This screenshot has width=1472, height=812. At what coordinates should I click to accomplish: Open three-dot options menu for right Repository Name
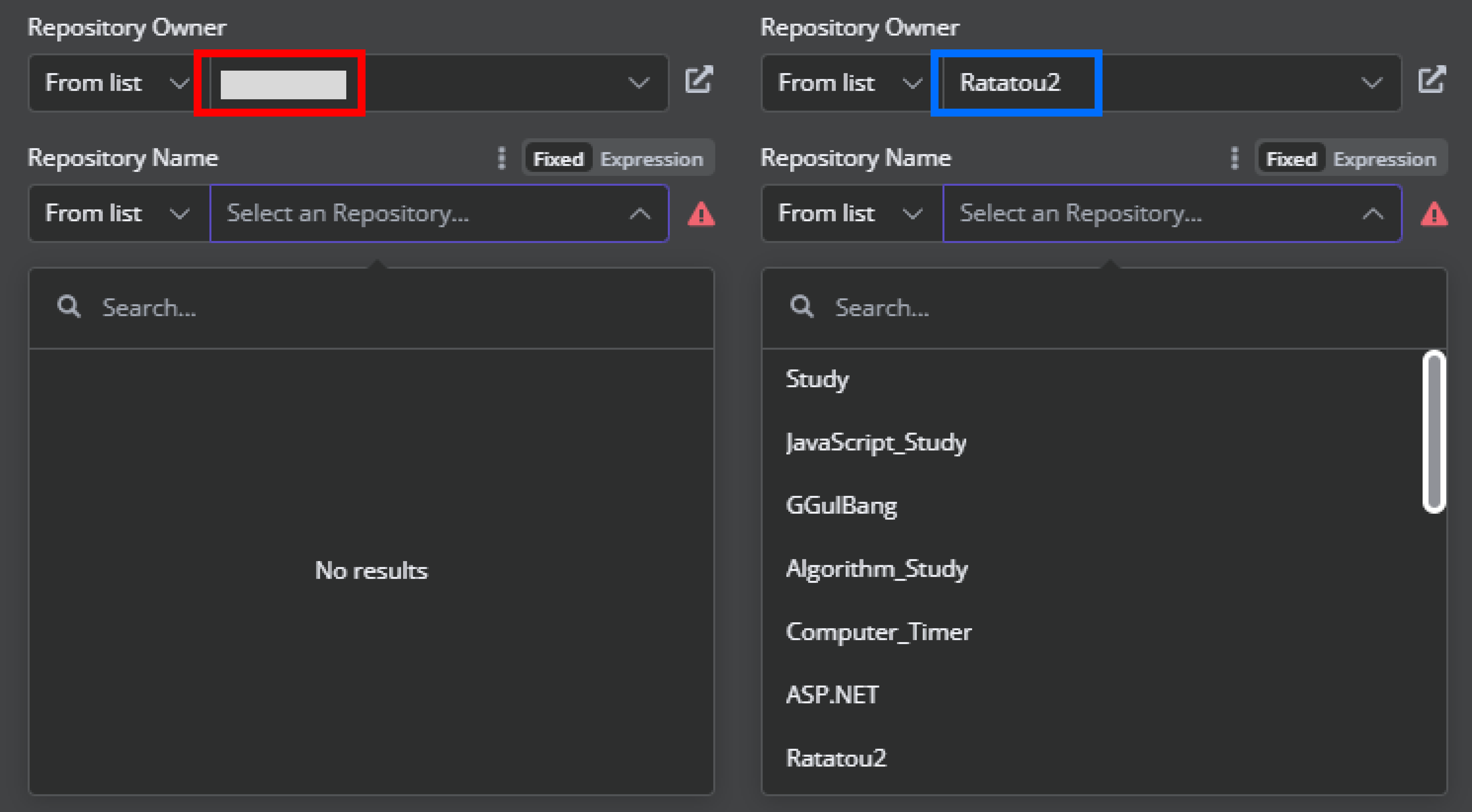(x=1234, y=158)
